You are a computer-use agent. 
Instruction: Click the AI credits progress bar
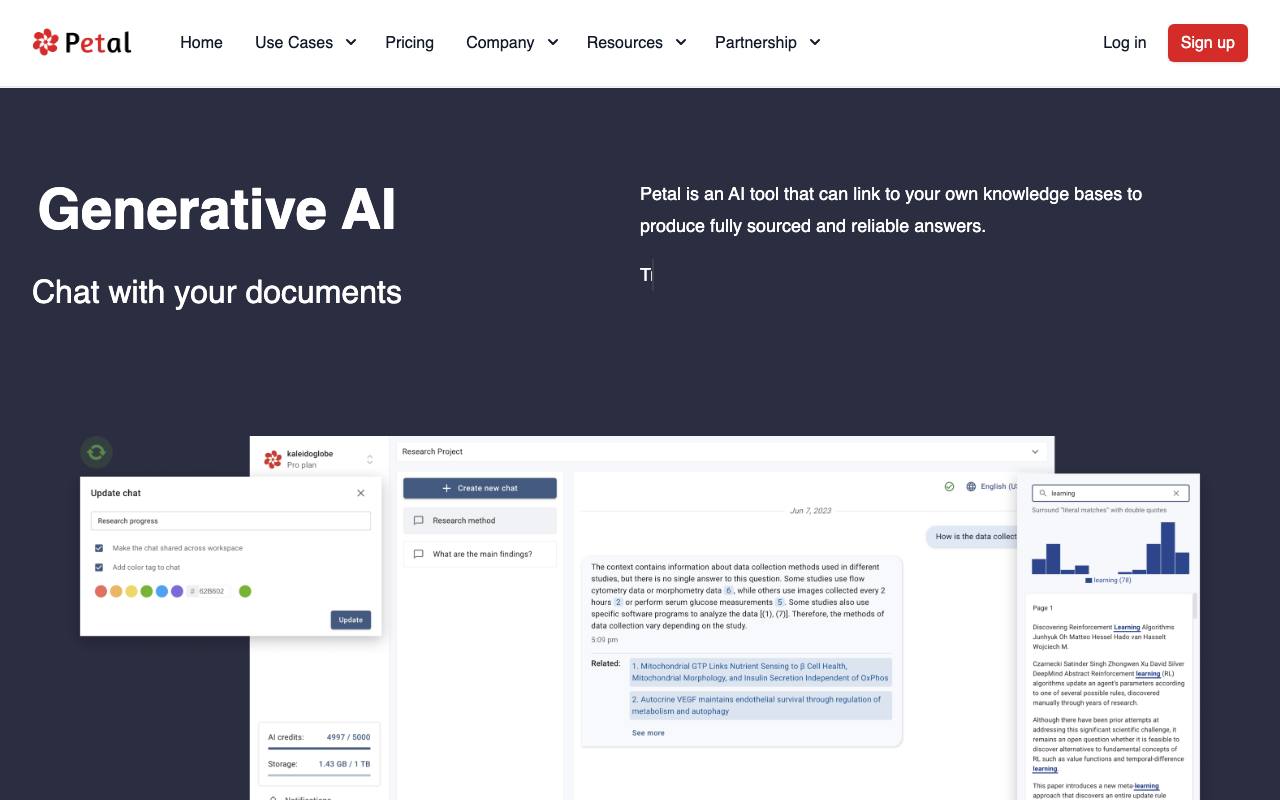[319, 748]
